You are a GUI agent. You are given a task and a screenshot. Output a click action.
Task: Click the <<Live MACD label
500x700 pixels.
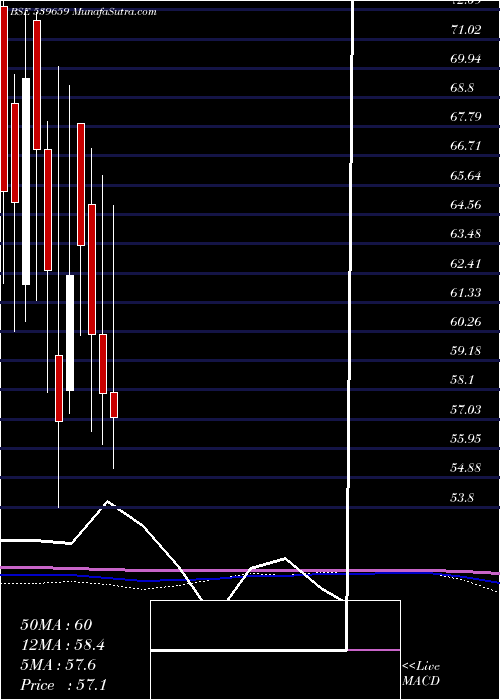(x=421, y=674)
